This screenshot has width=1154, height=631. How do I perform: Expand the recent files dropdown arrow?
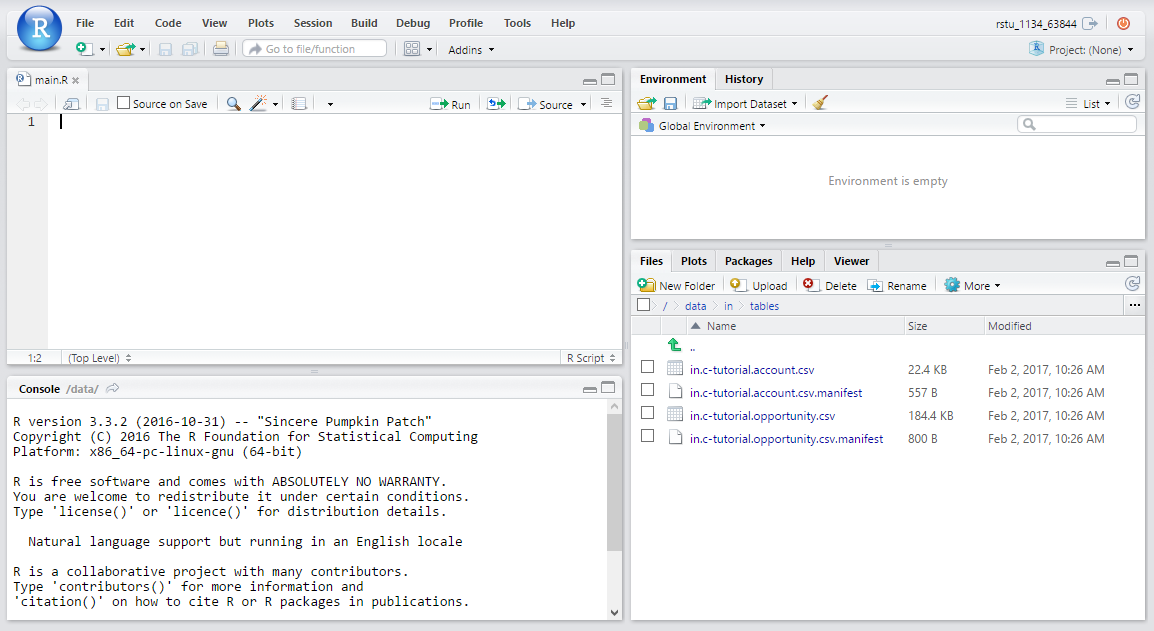pos(142,50)
